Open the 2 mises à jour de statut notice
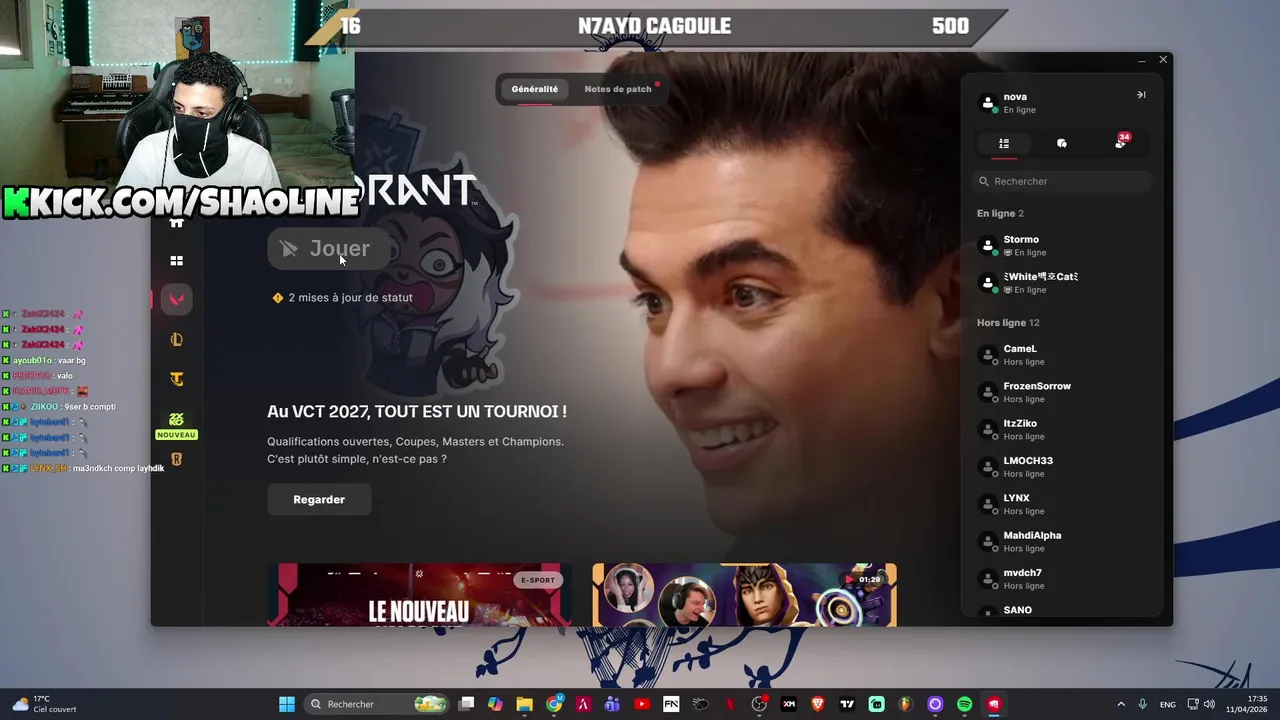 point(342,298)
